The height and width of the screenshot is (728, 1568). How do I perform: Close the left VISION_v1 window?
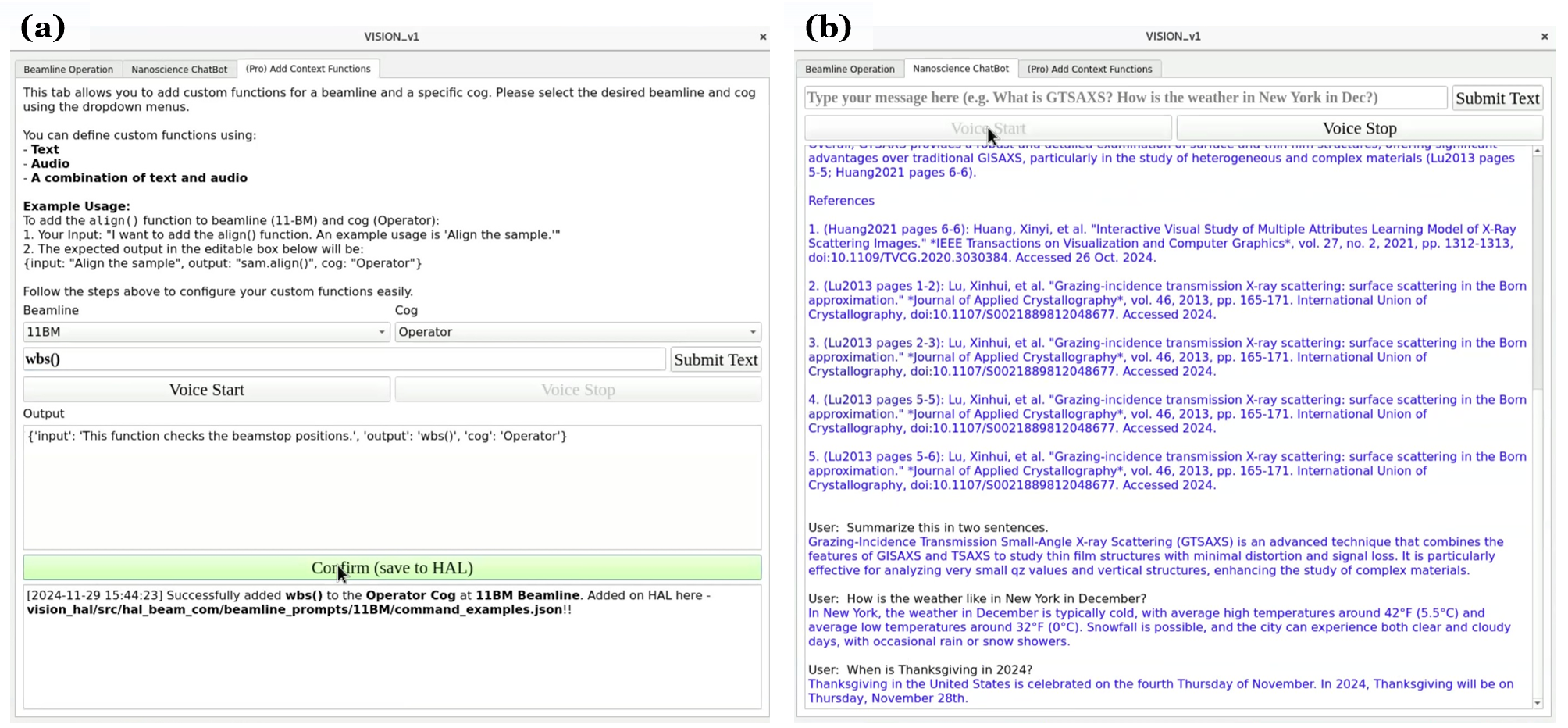[763, 37]
